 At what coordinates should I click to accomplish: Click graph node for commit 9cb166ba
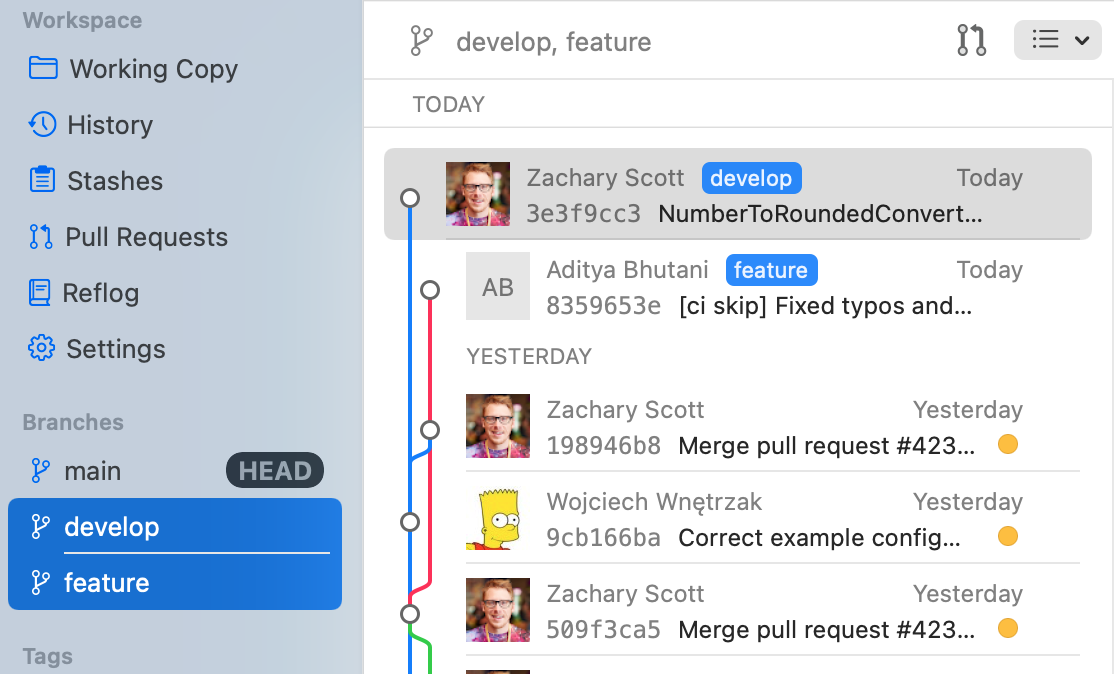click(409, 522)
